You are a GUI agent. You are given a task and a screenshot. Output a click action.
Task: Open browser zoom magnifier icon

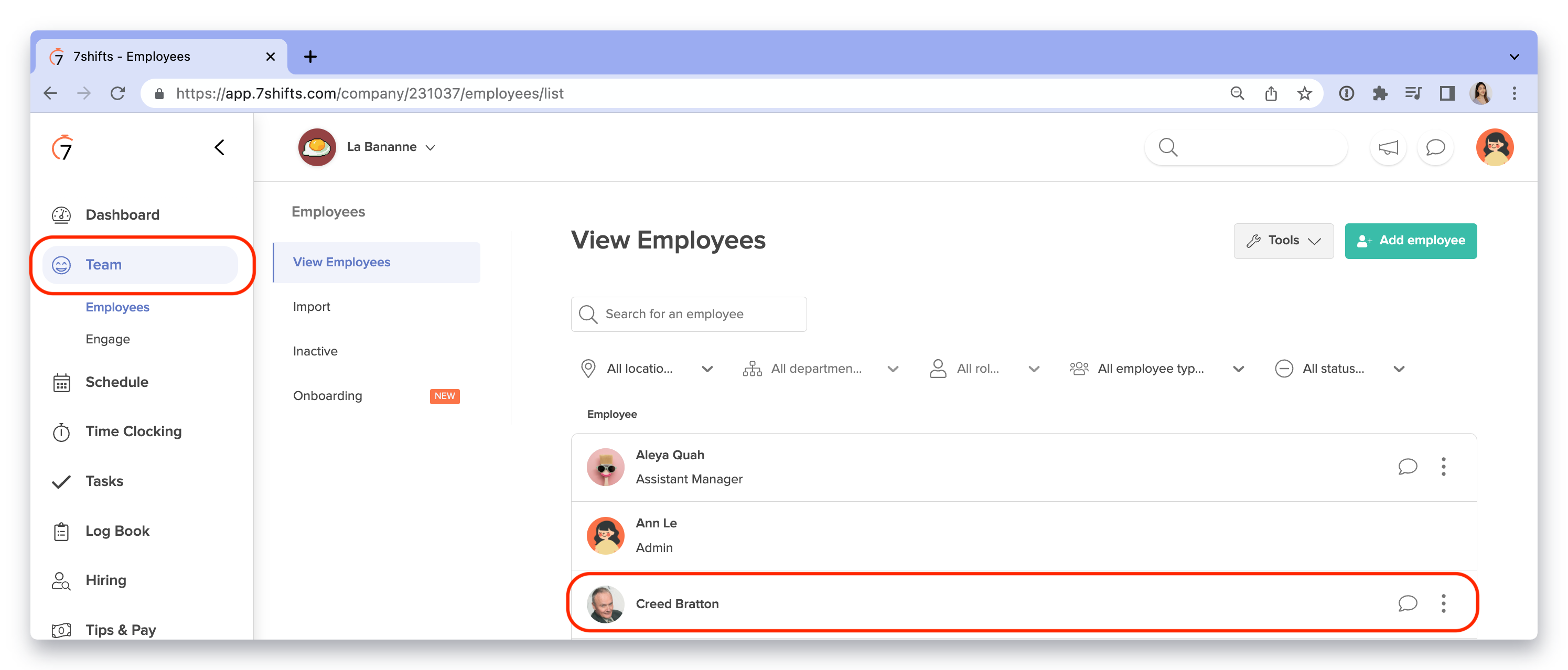tap(1238, 93)
